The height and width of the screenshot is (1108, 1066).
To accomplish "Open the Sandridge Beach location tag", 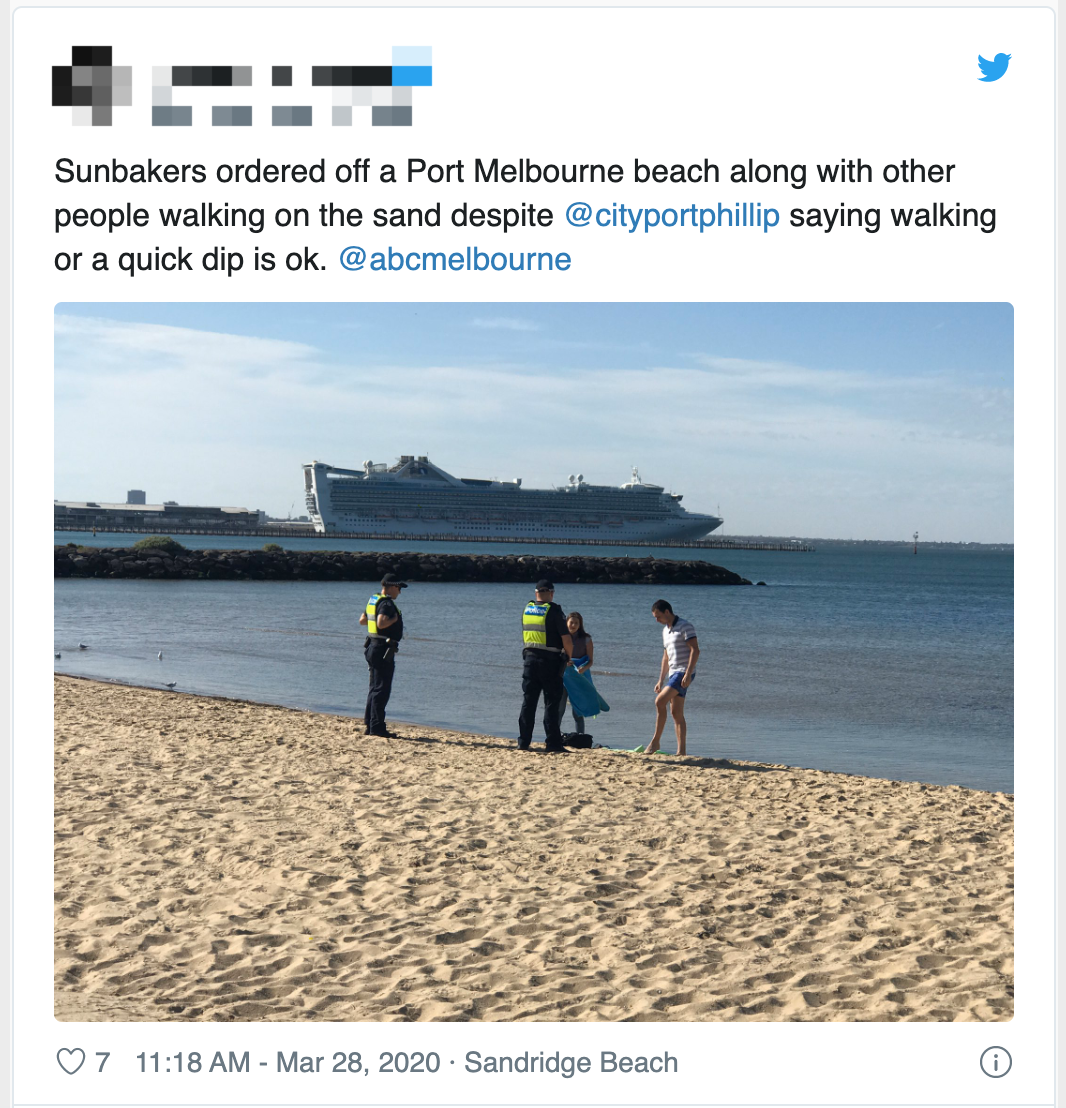I will tap(571, 1062).
